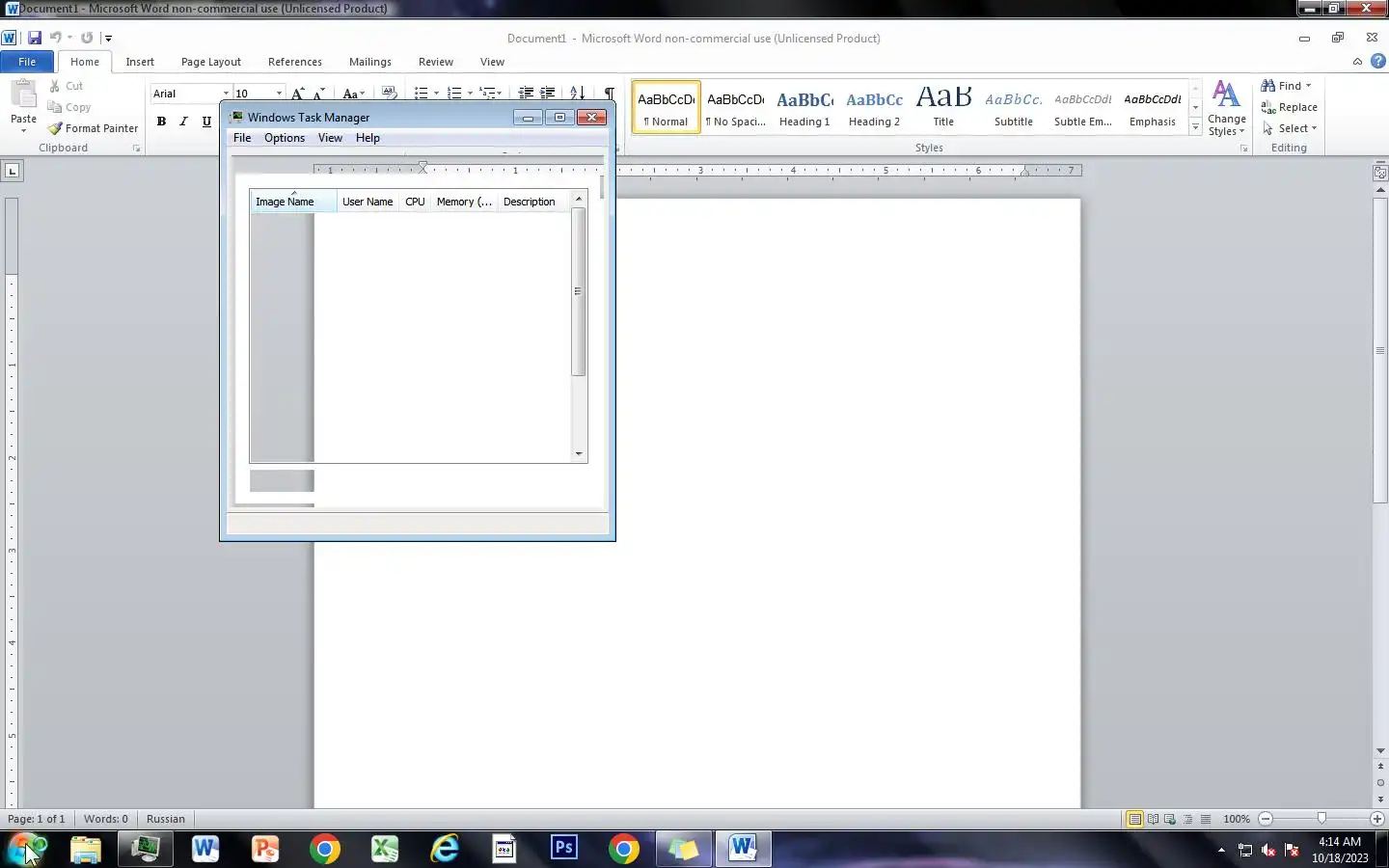
Task: Click the Russian language status indicator
Action: coord(166,819)
